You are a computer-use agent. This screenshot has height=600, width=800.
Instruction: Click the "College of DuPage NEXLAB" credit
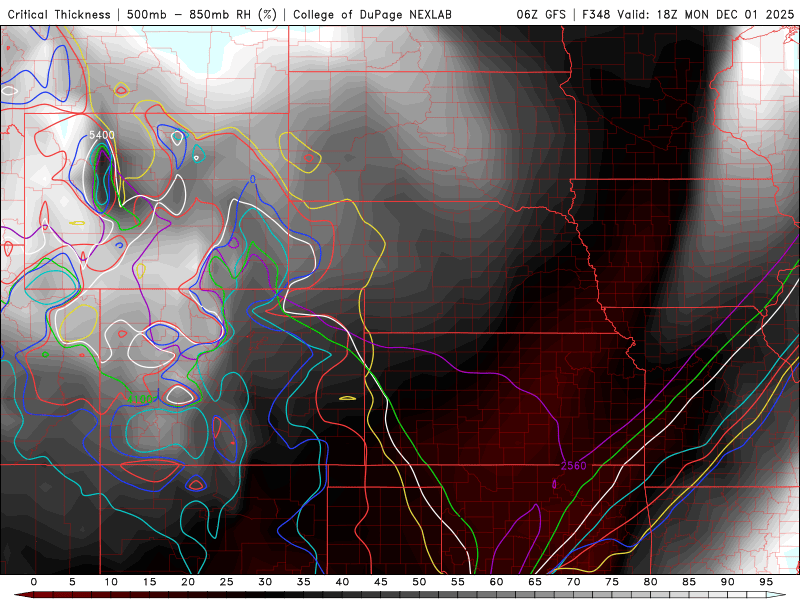click(x=372, y=14)
